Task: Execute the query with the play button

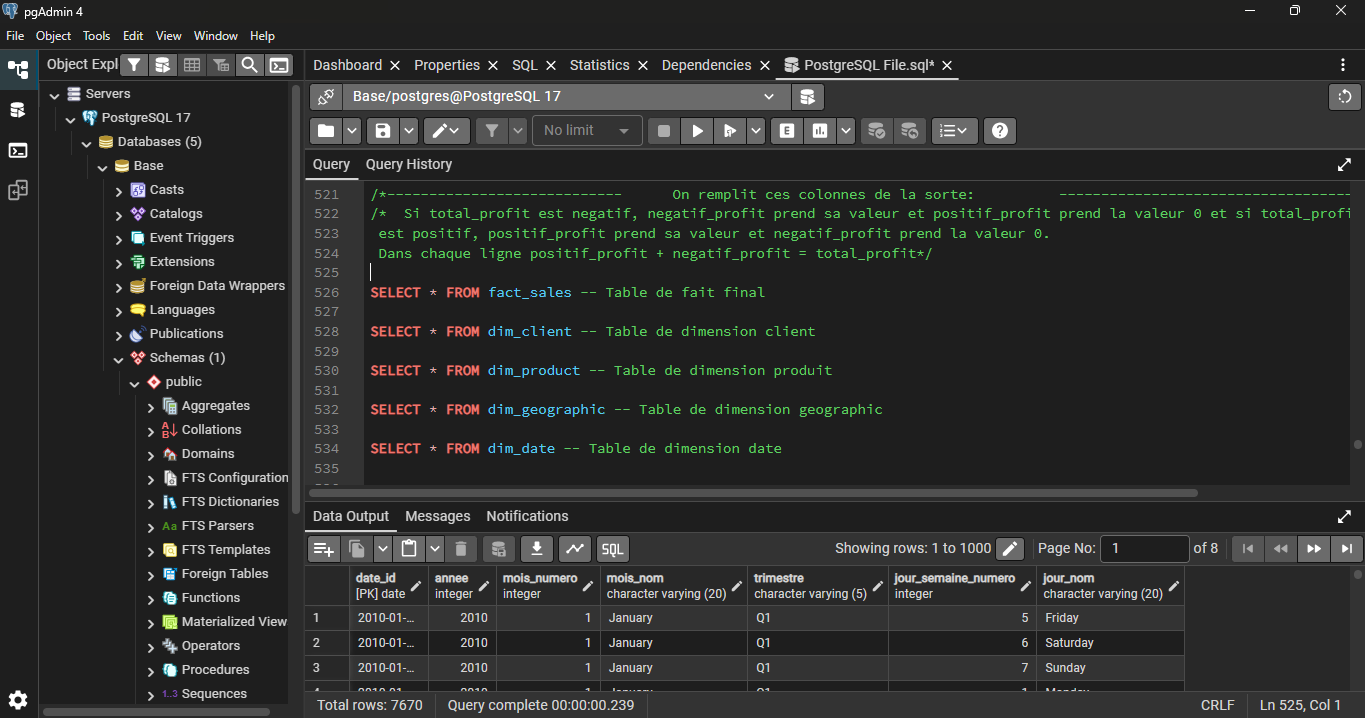Action: [698, 131]
